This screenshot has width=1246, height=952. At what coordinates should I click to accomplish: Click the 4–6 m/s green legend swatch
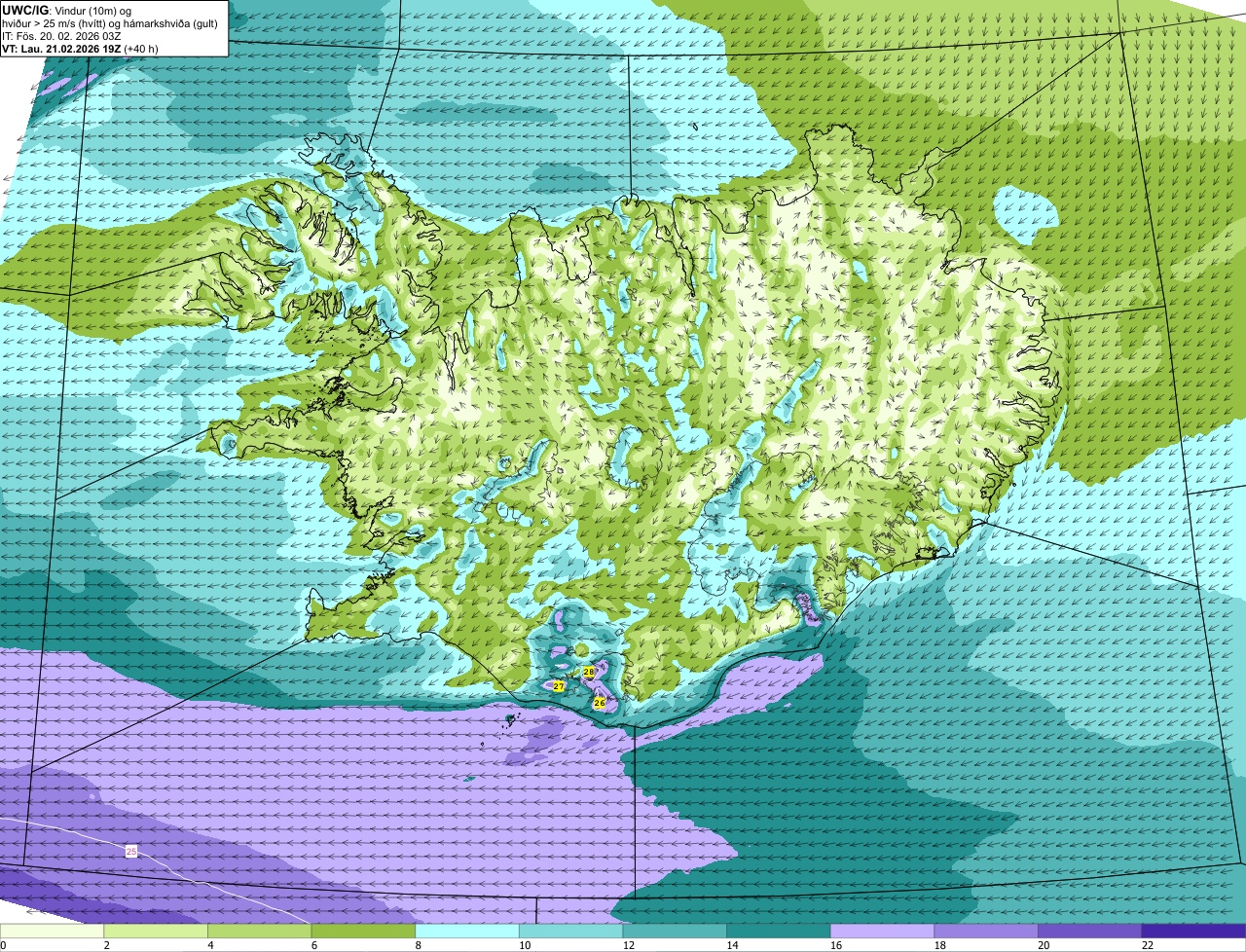coord(260,932)
